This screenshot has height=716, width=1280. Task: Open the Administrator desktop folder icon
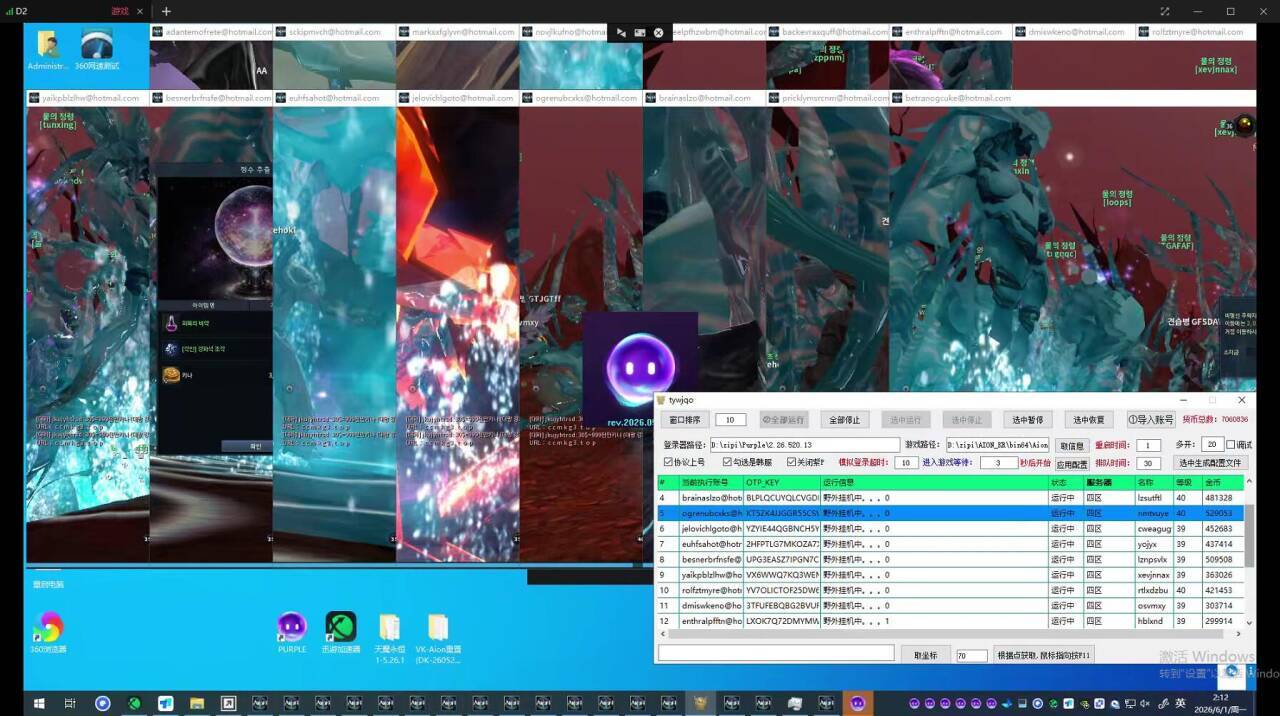[x=48, y=50]
